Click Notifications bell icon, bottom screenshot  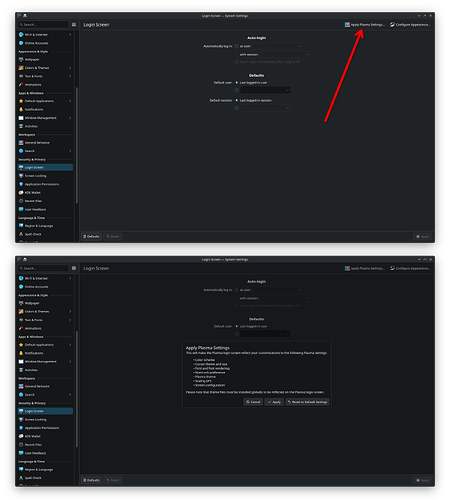tap(21, 353)
